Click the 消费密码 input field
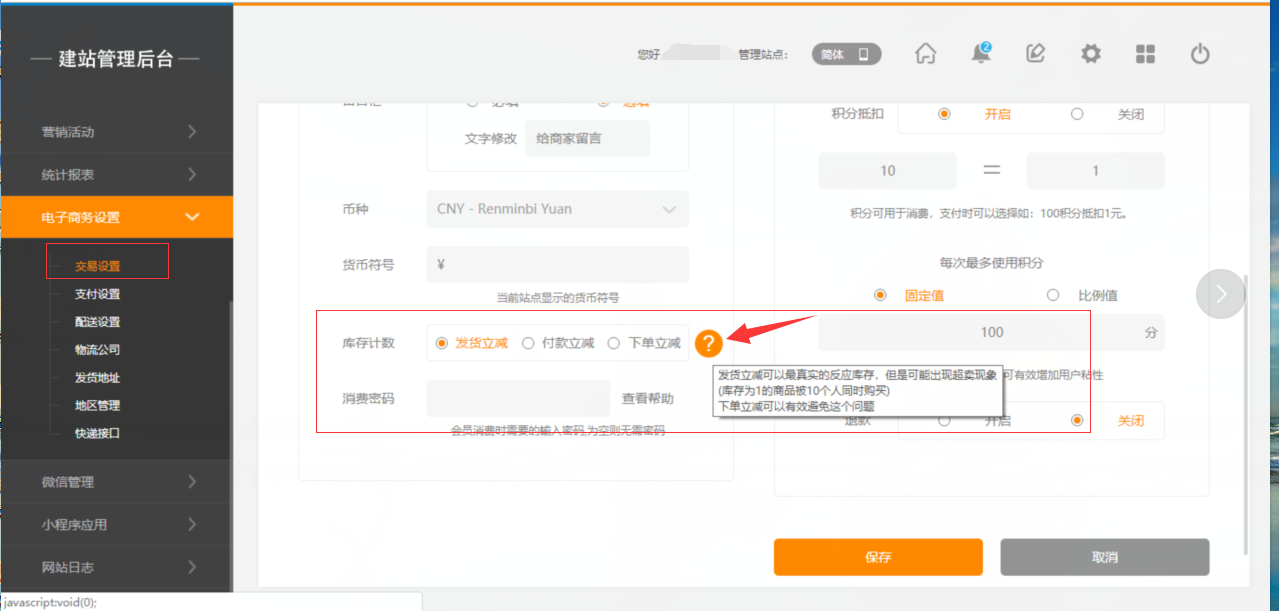 click(x=518, y=398)
